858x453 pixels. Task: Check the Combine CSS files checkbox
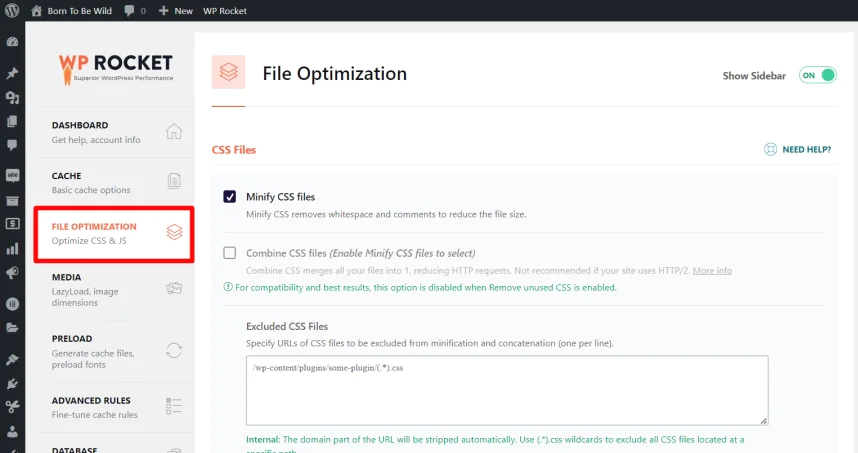[230, 253]
